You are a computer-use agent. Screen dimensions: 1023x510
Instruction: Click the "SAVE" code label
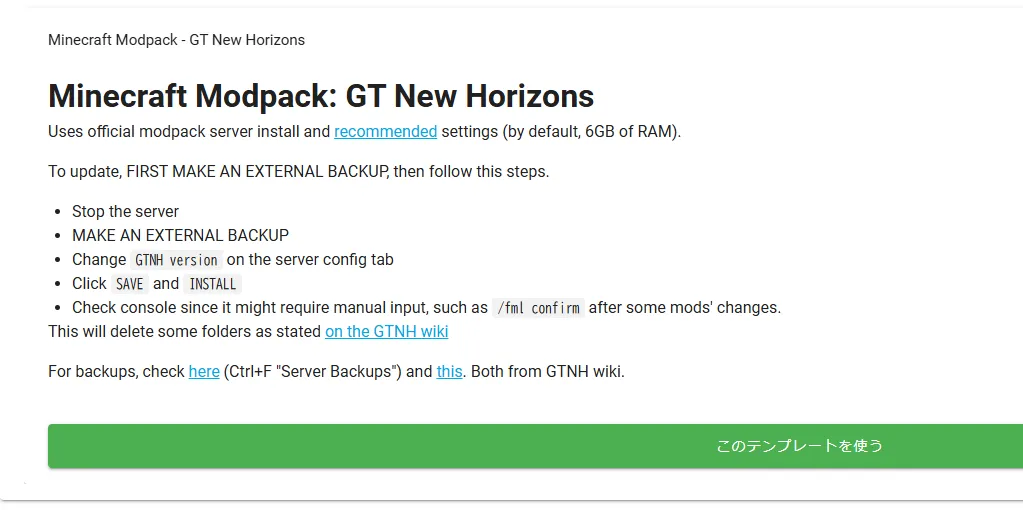click(129, 284)
